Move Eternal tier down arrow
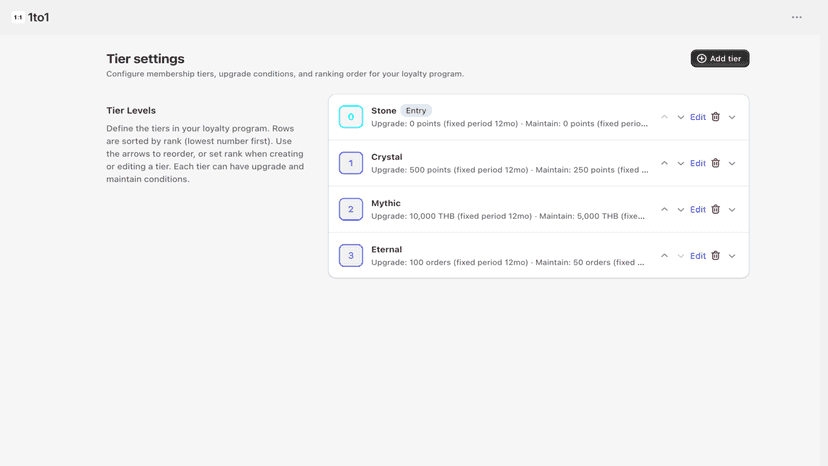The height and width of the screenshot is (466, 828). coord(681,256)
